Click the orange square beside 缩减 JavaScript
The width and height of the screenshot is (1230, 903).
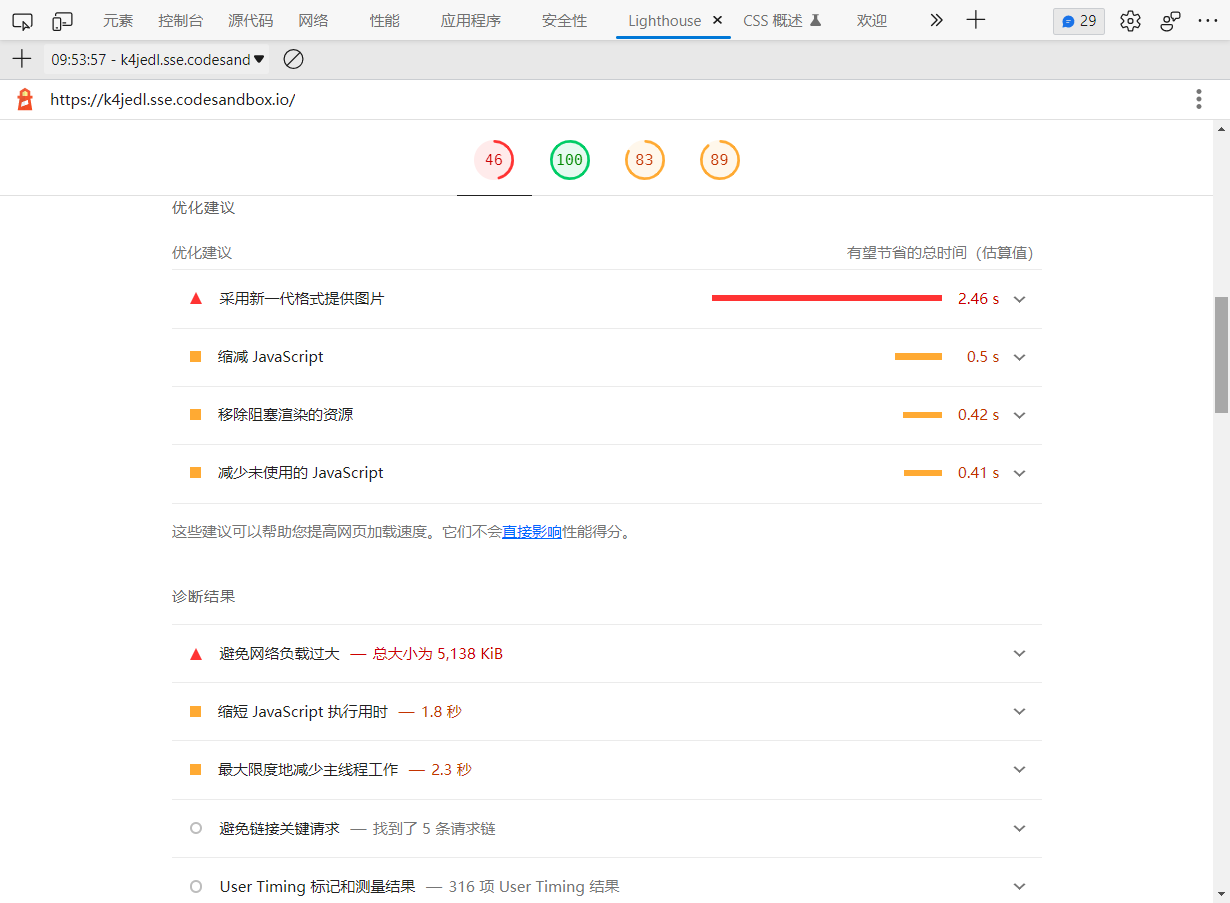click(x=196, y=357)
